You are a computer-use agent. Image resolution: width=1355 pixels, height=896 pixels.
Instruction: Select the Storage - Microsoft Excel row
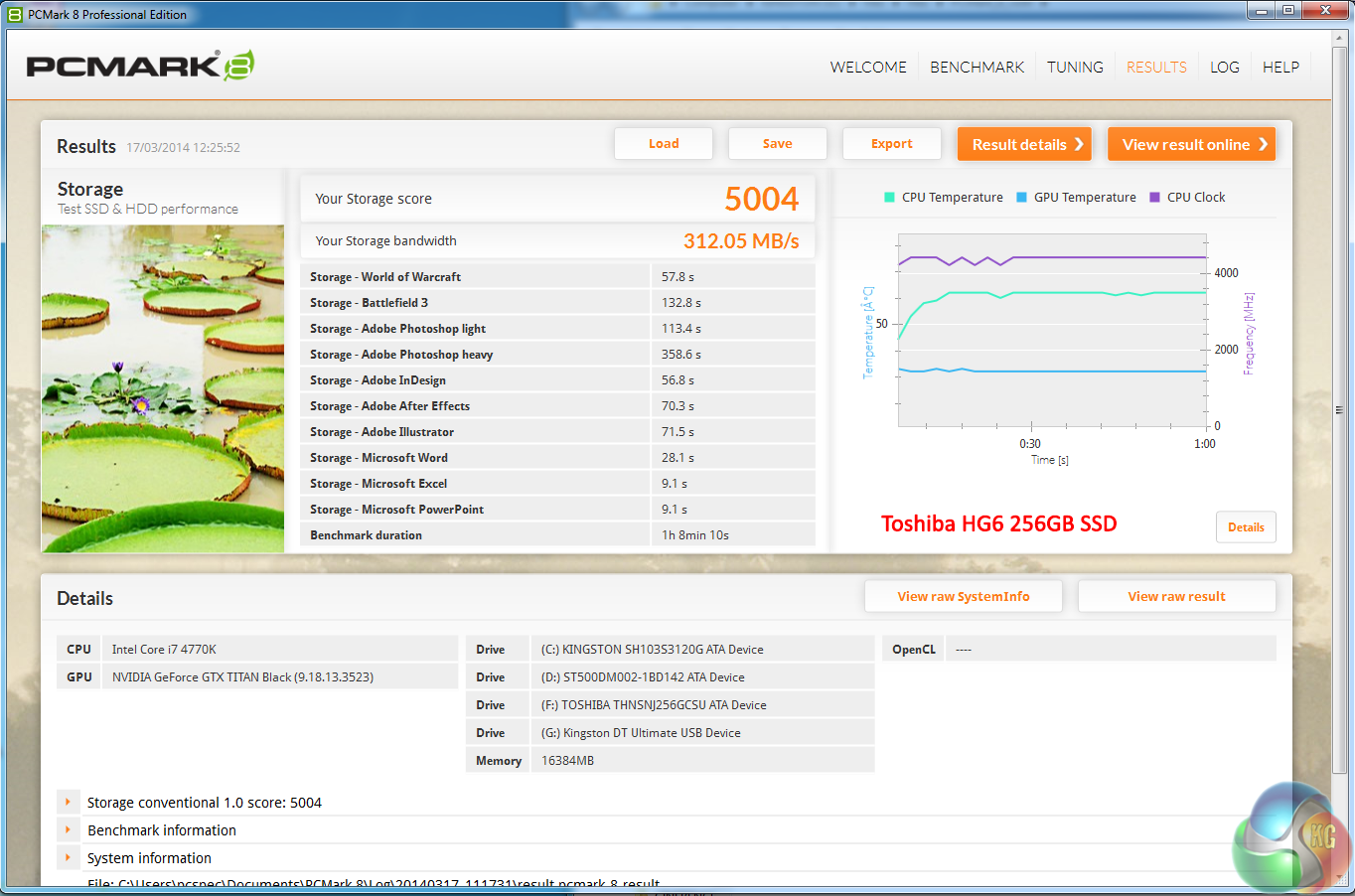[557, 484]
